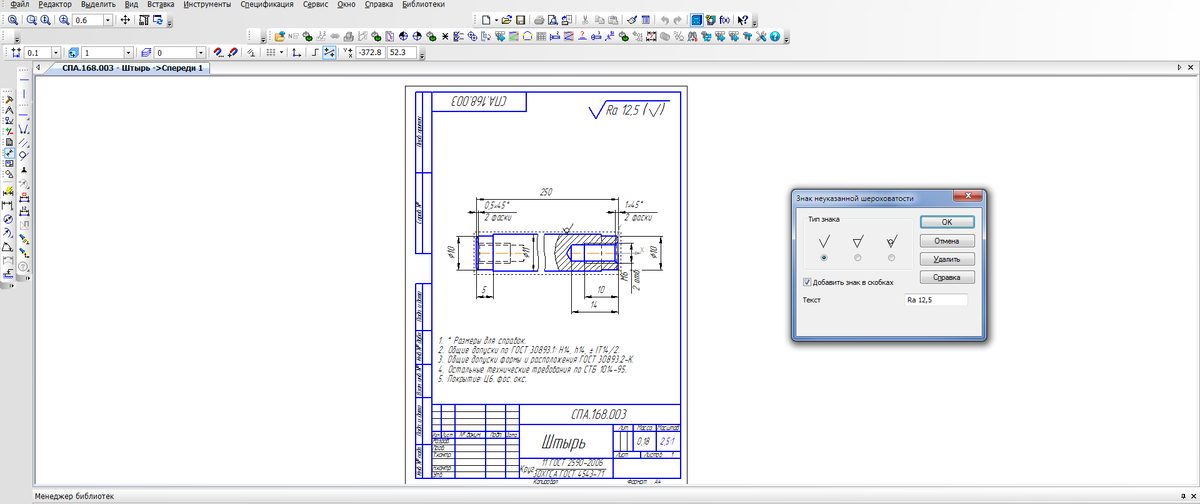Open the Выделить menu
The width and height of the screenshot is (1200, 504).
(x=98, y=5)
